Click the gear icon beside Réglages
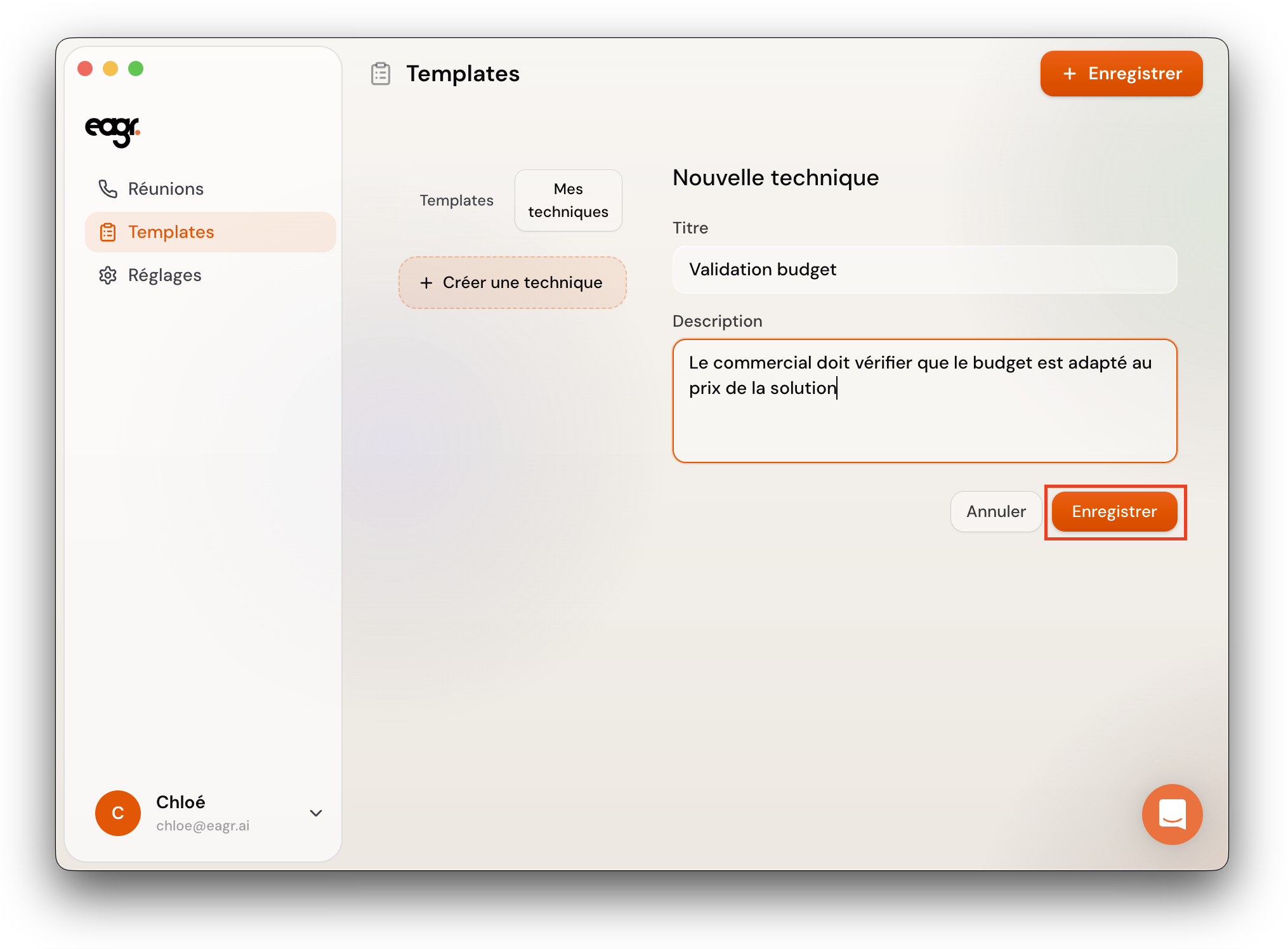1288x949 pixels. 108,275
